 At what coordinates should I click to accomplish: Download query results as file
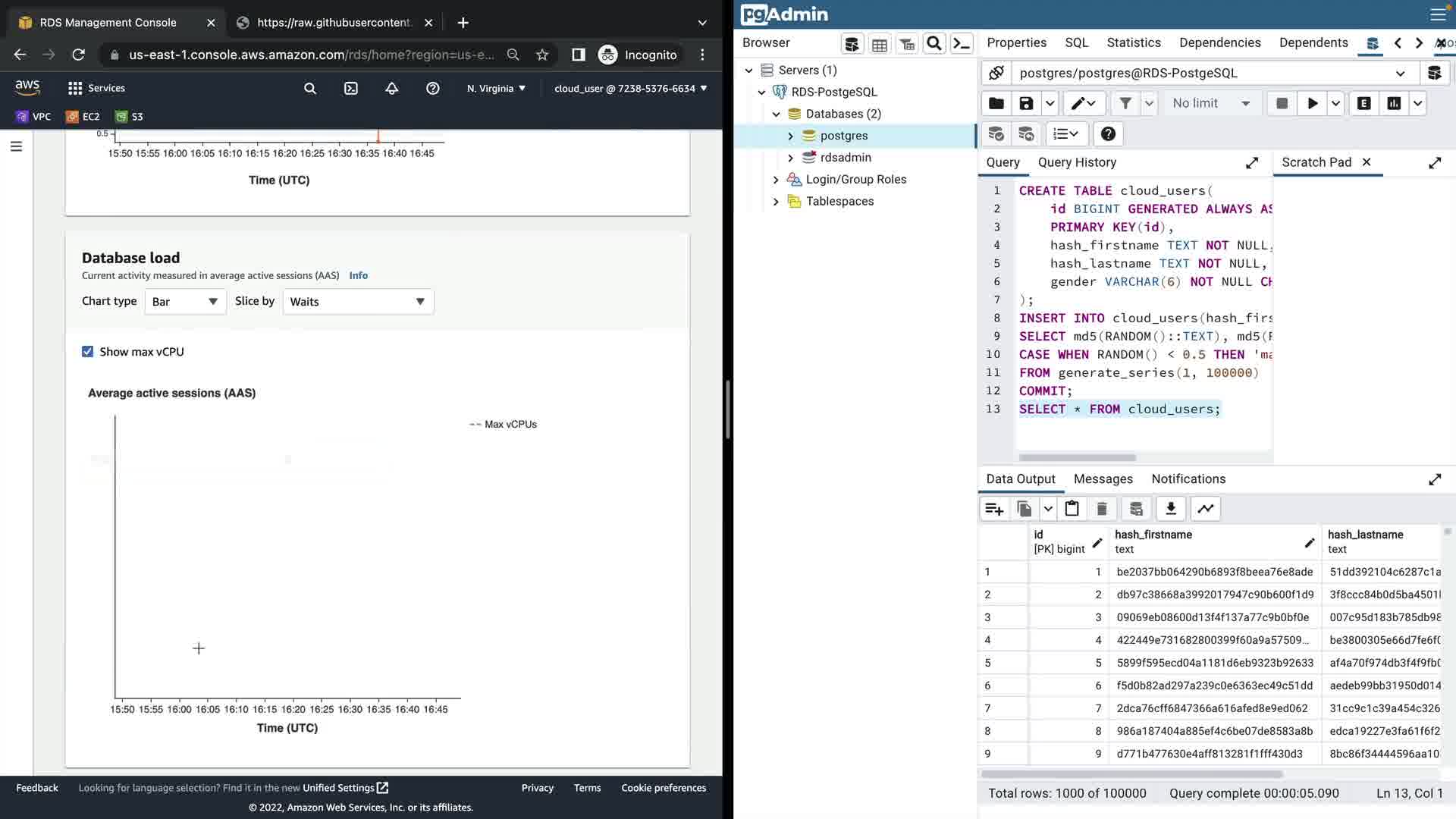click(1170, 509)
